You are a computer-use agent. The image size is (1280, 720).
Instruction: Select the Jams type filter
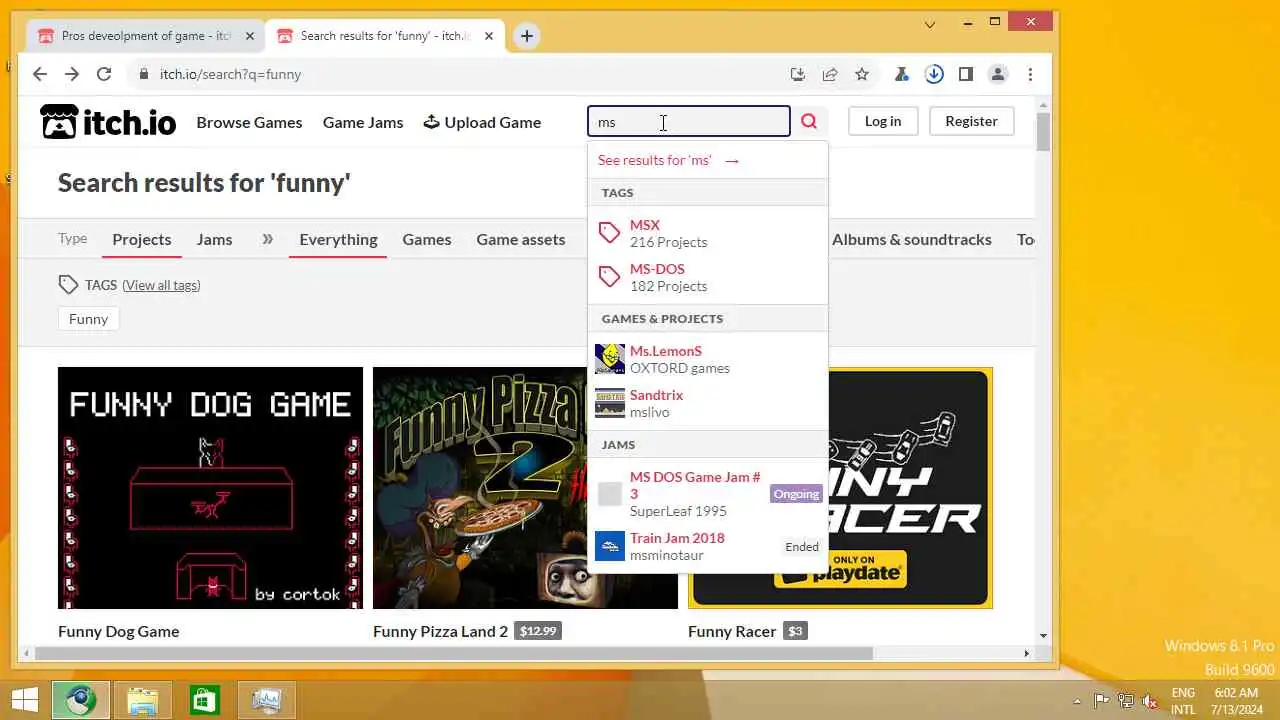pyautogui.click(x=214, y=239)
